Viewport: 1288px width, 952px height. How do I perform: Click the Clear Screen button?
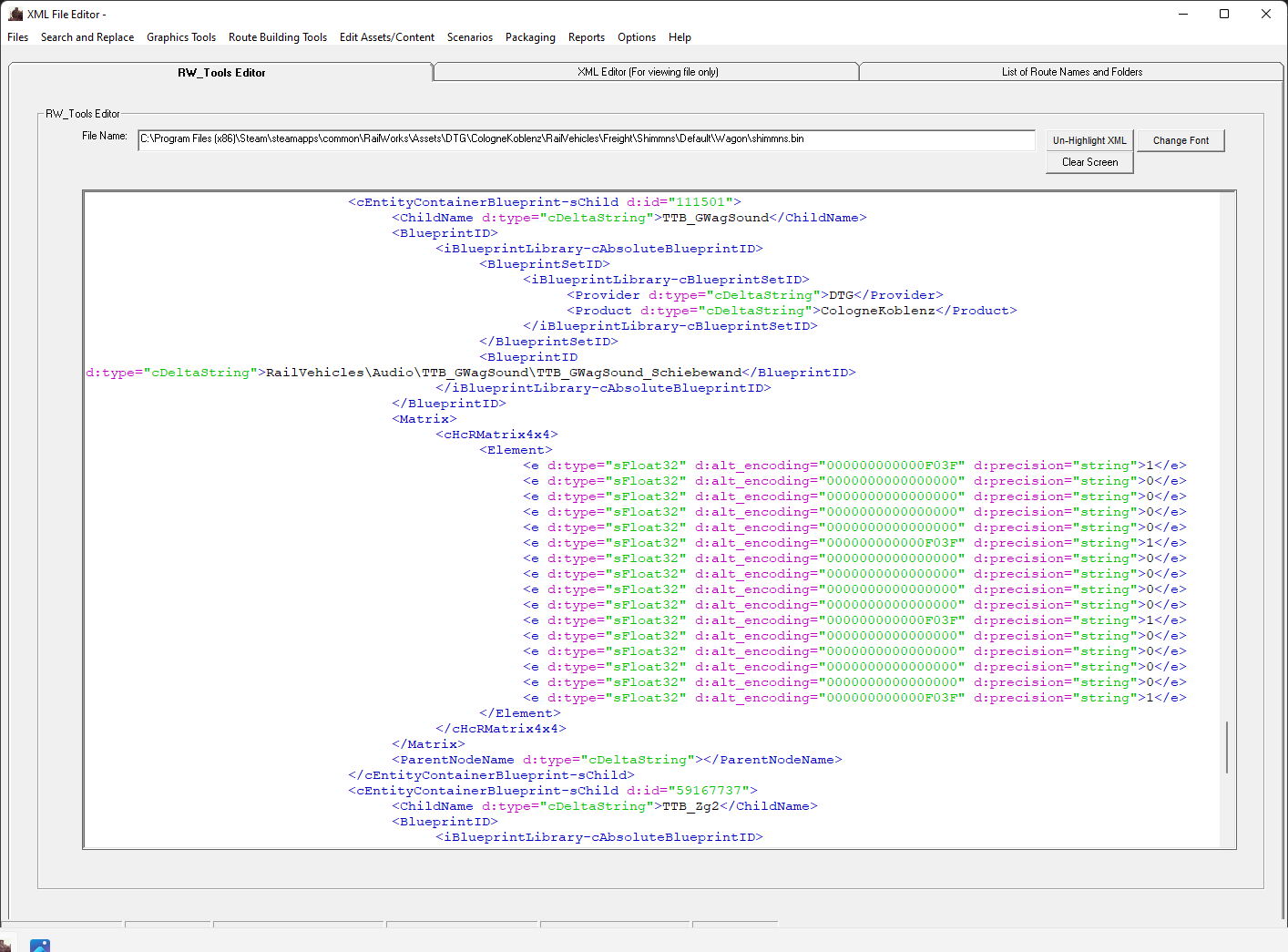(1089, 162)
